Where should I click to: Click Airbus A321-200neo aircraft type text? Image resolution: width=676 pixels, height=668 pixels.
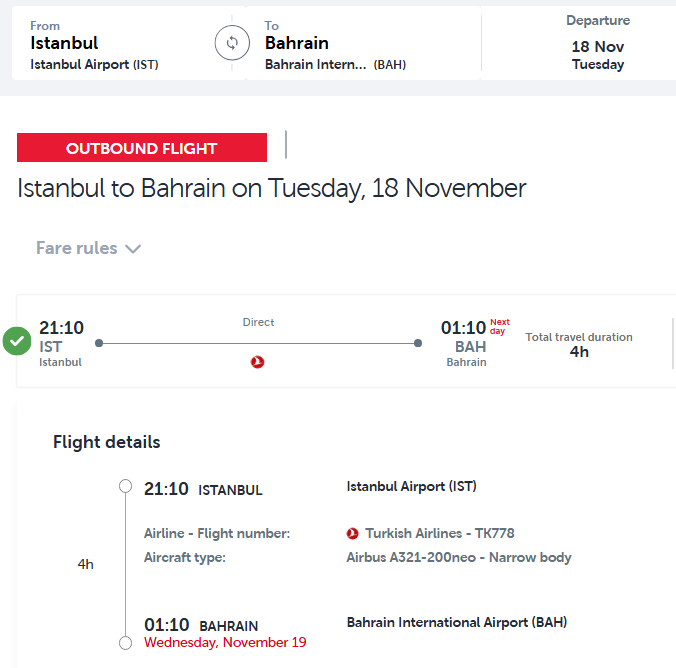coord(459,557)
